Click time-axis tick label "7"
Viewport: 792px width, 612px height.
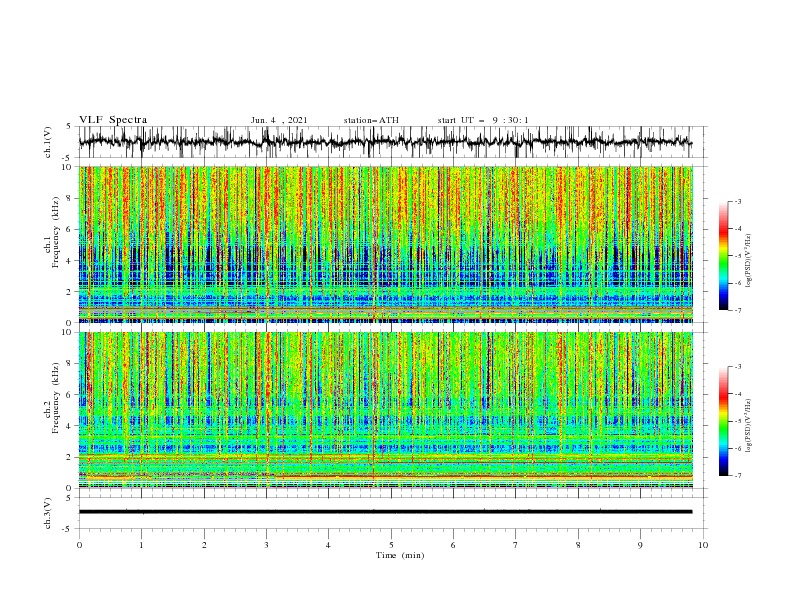point(516,545)
